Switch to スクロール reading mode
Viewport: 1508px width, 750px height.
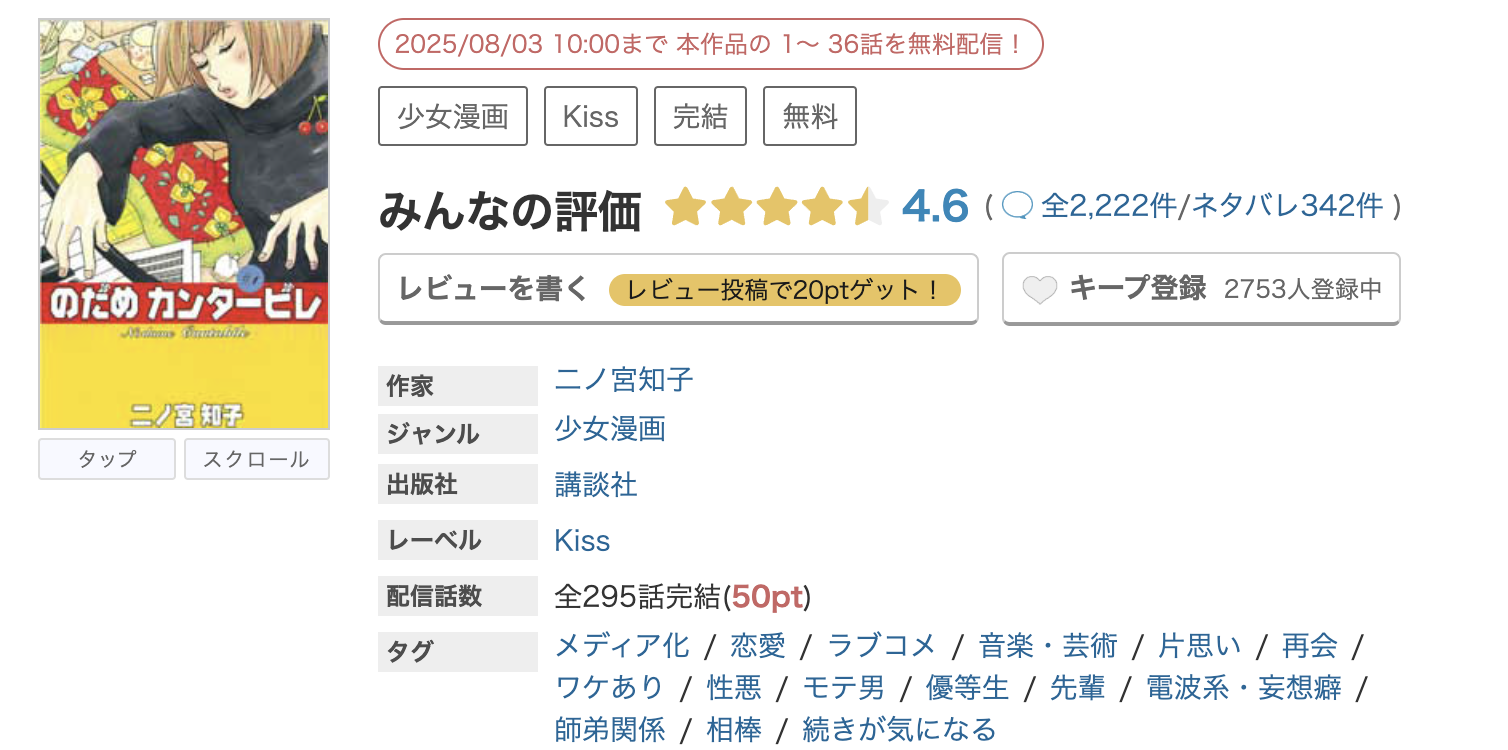tap(256, 459)
